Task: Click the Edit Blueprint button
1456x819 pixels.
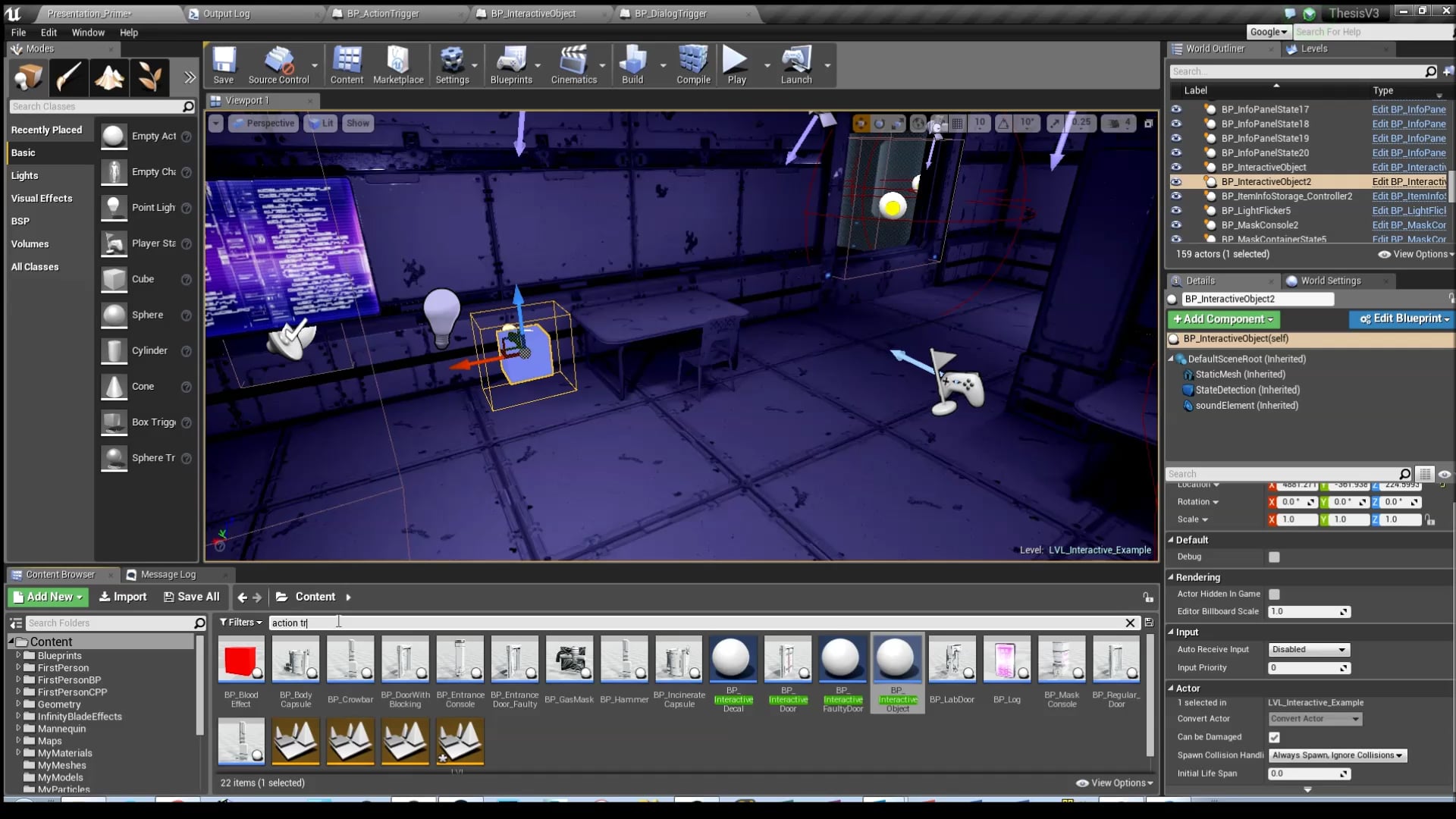Action: (1401, 319)
